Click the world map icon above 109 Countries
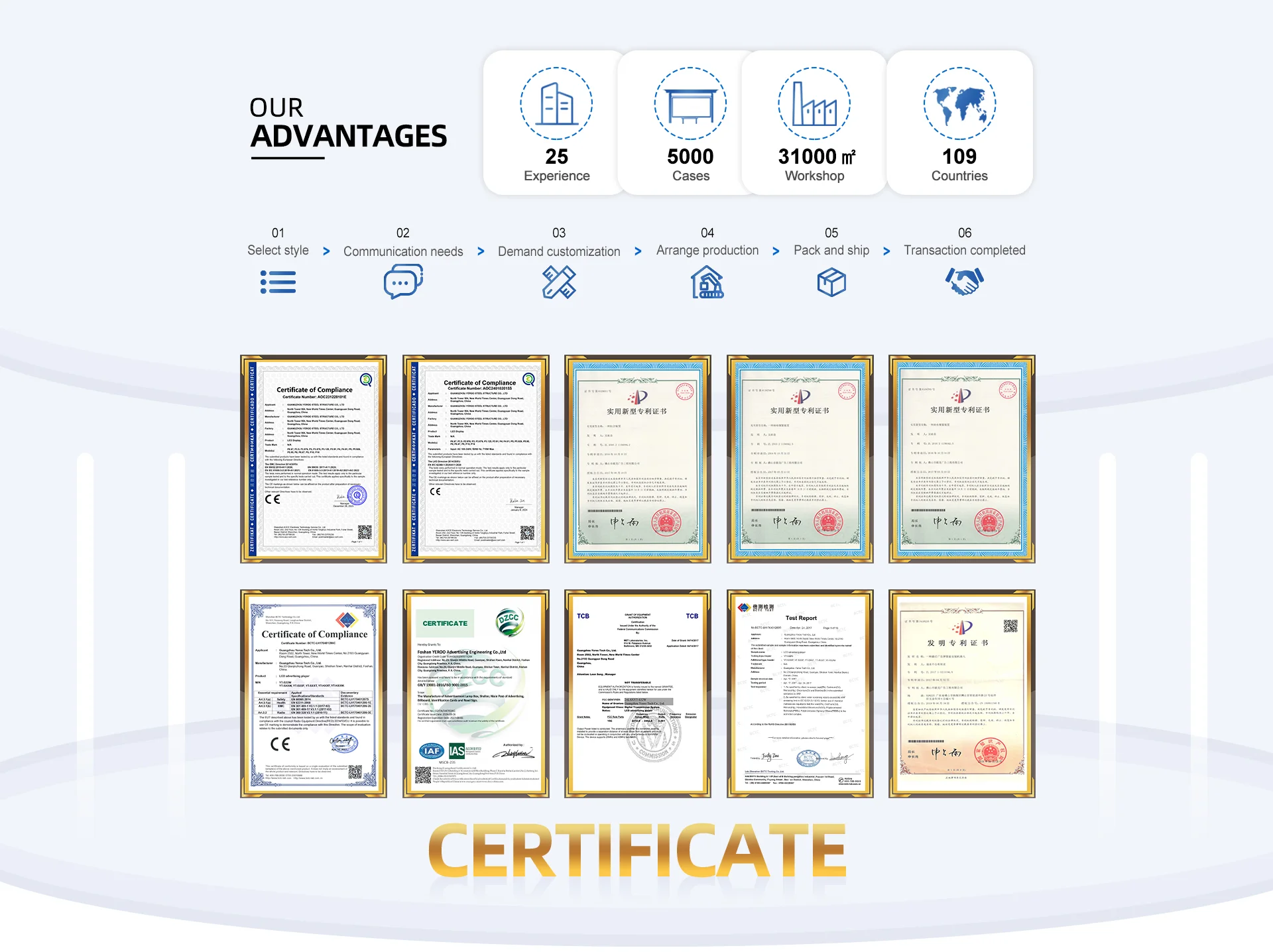The width and height of the screenshot is (1273, 952). [x=959, y=103]
